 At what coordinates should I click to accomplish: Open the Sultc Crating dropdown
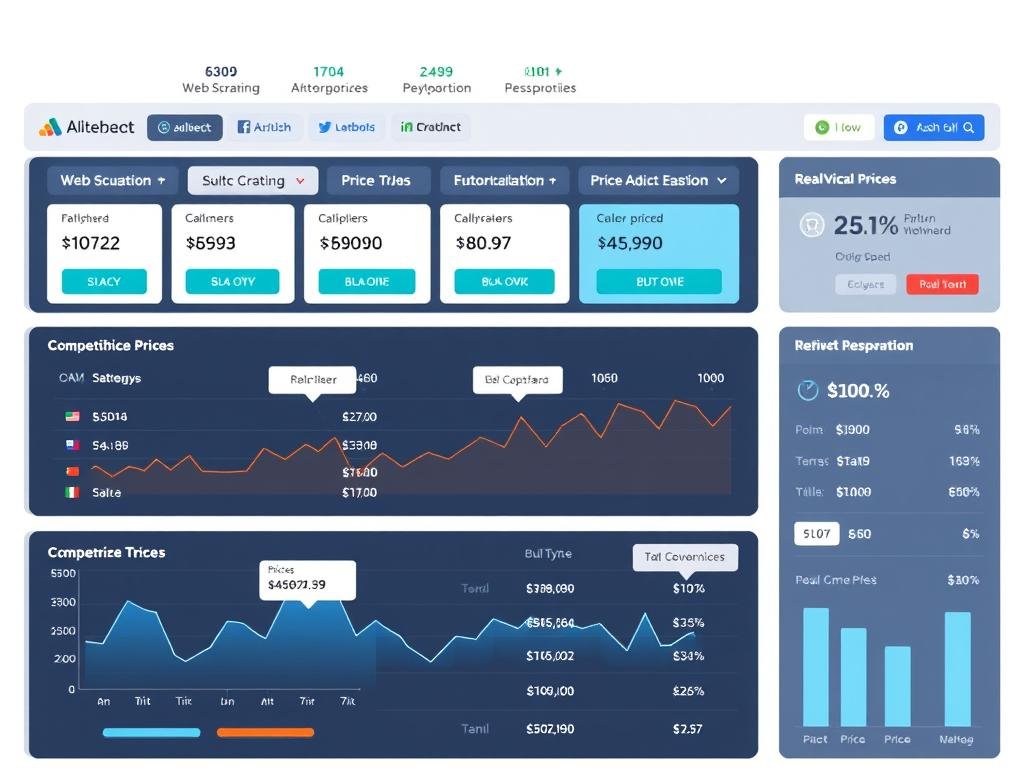click(x=252, y=180)
